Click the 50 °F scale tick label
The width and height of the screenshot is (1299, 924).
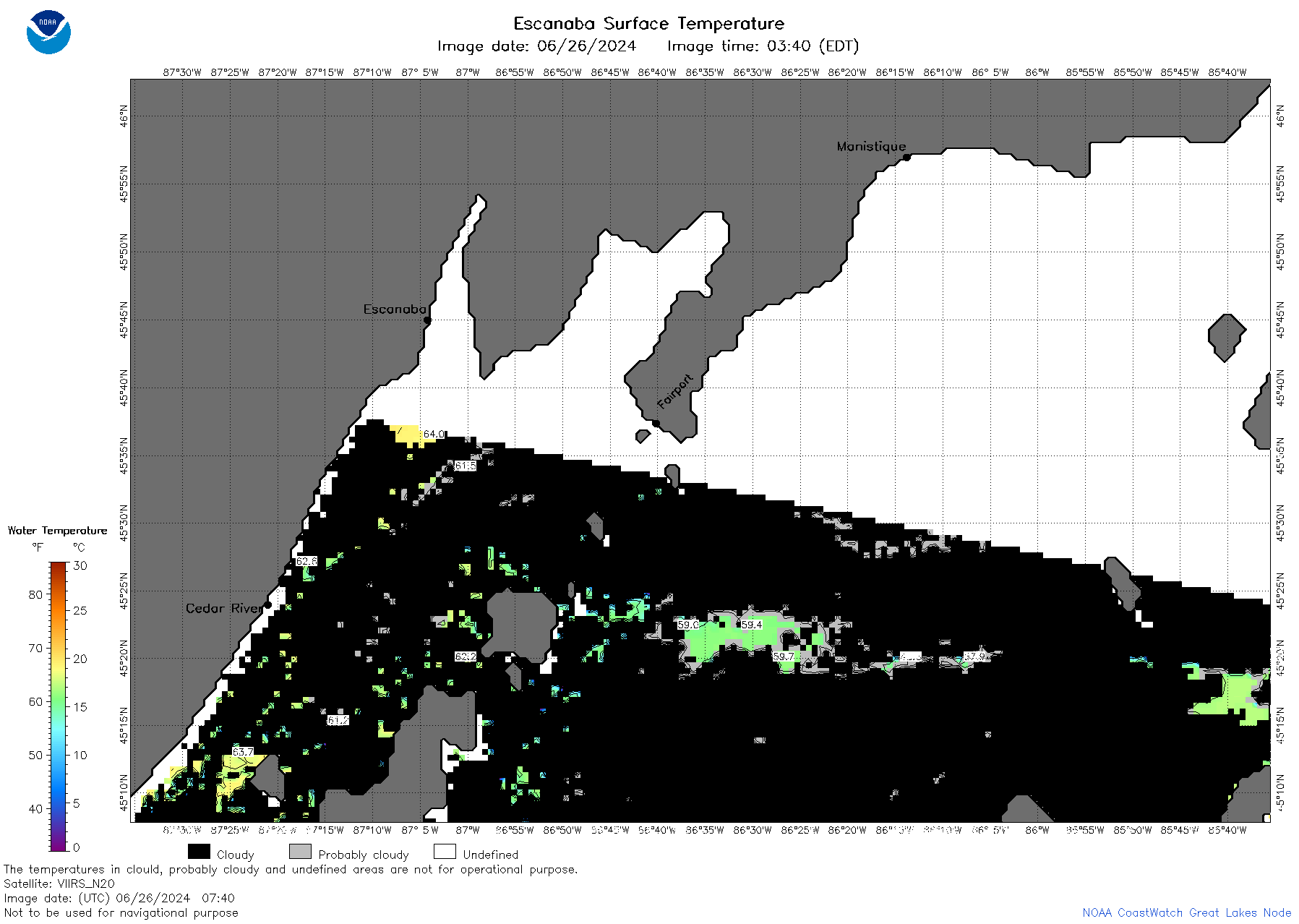36,755
